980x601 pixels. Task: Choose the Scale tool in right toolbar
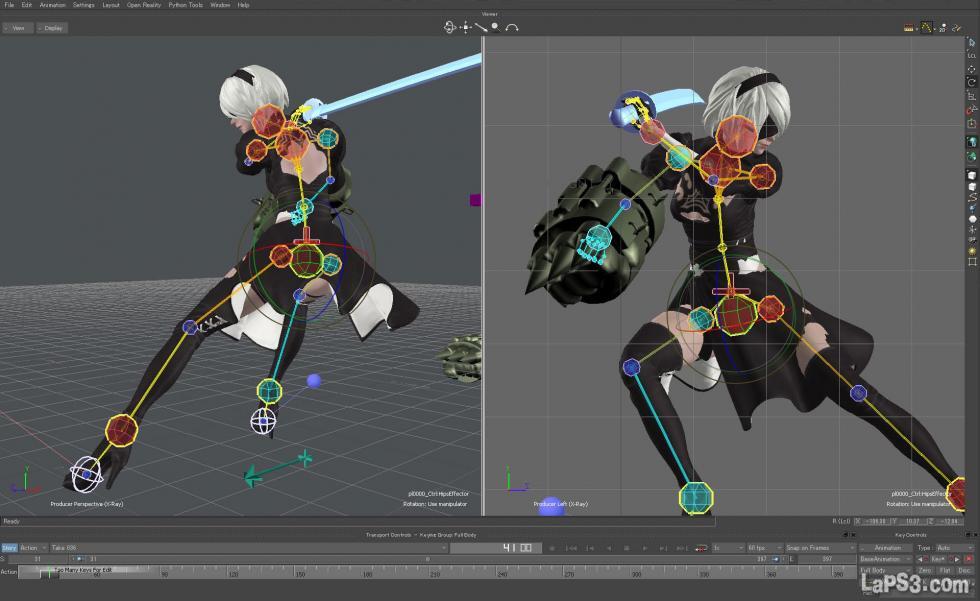tap(972, 96)
